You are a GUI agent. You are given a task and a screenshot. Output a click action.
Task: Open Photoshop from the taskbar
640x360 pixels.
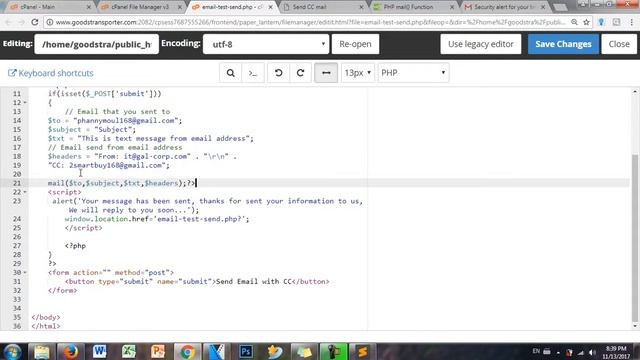(x=246, y=351)
